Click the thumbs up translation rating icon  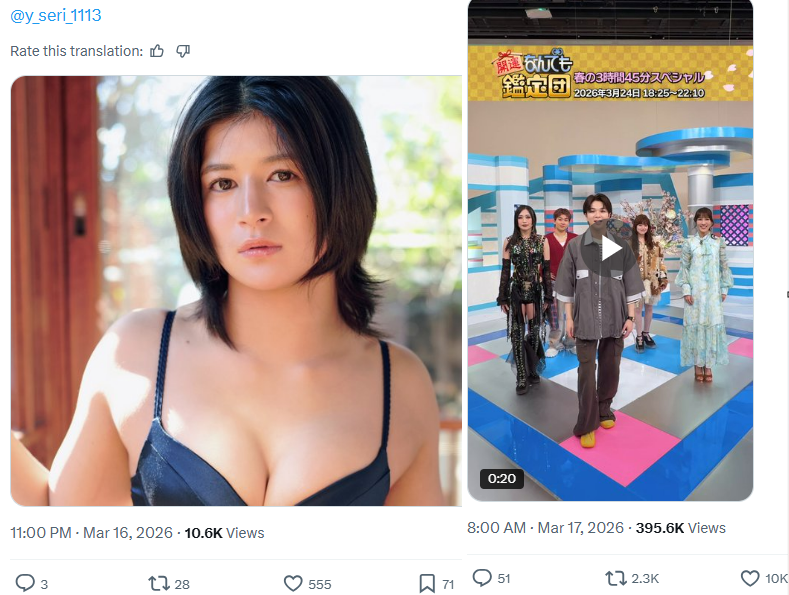(157, 51)
